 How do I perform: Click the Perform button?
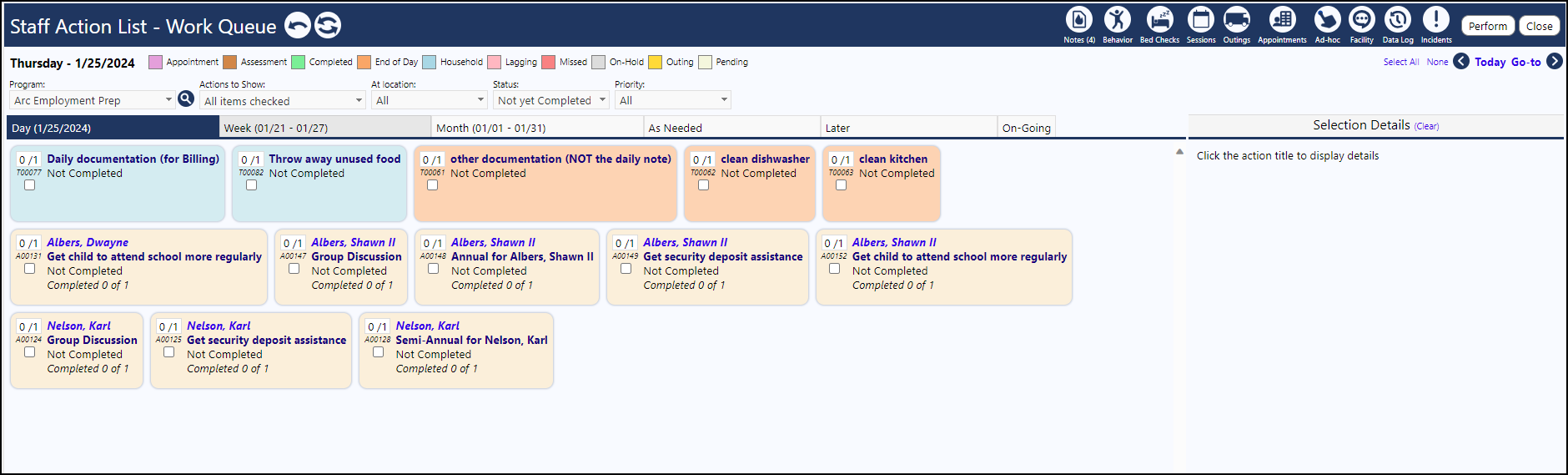pyautogui.click(x=1488, y=26)
